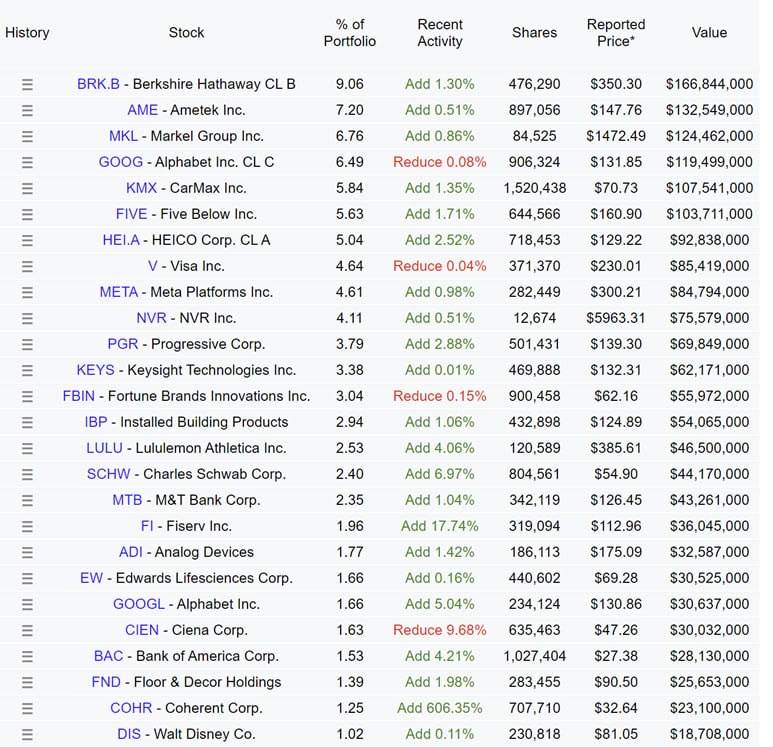Click the Reported Price column header
This screenshot has height=747, width=773.
[616, 33]
